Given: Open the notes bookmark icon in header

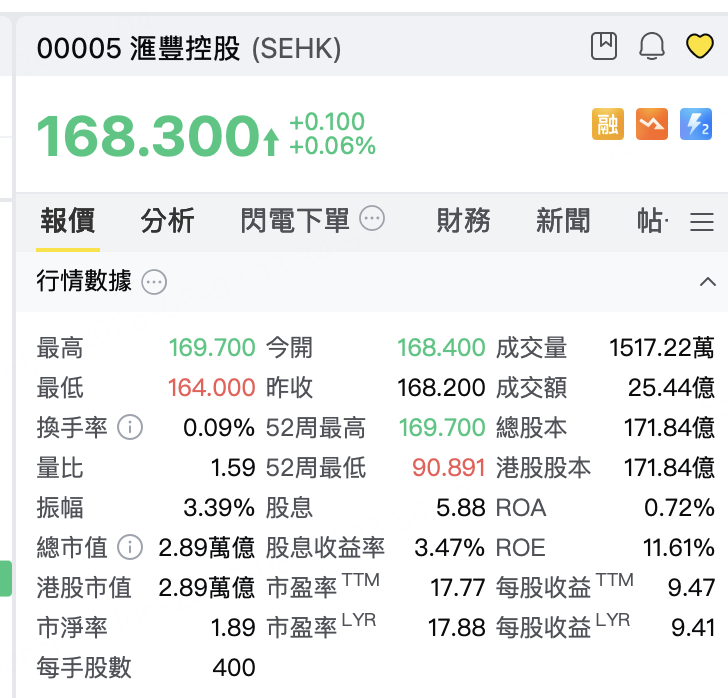Looking at the screenshot, I should 604,46.
